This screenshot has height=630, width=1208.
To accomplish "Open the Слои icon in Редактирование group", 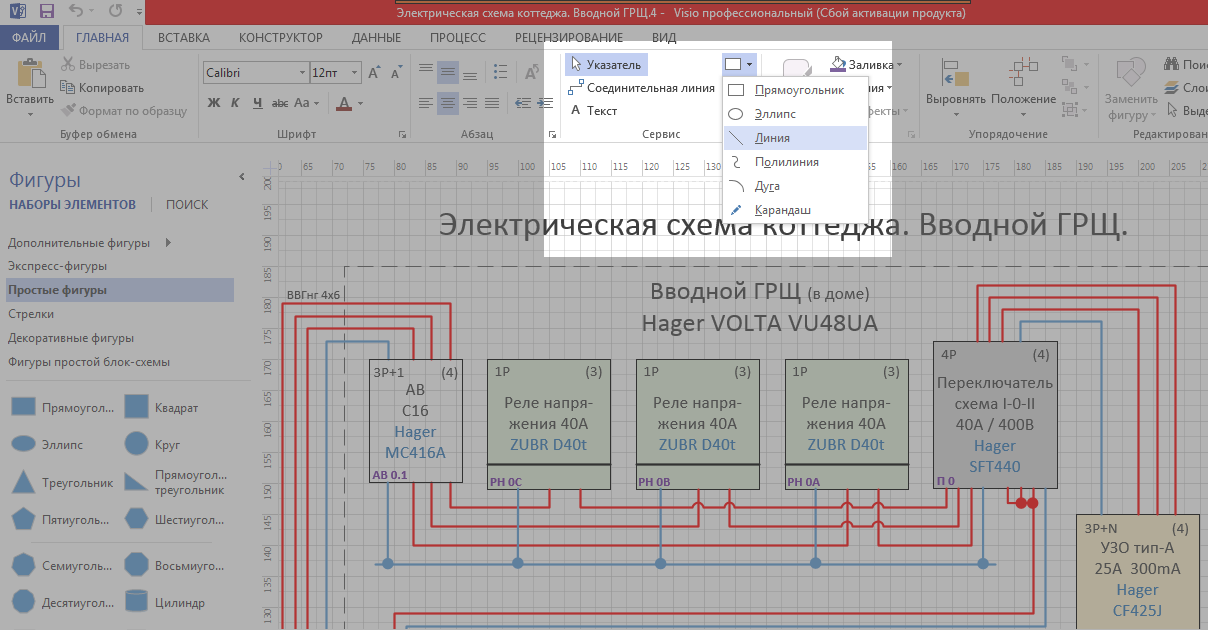I will pos(1173,87).
